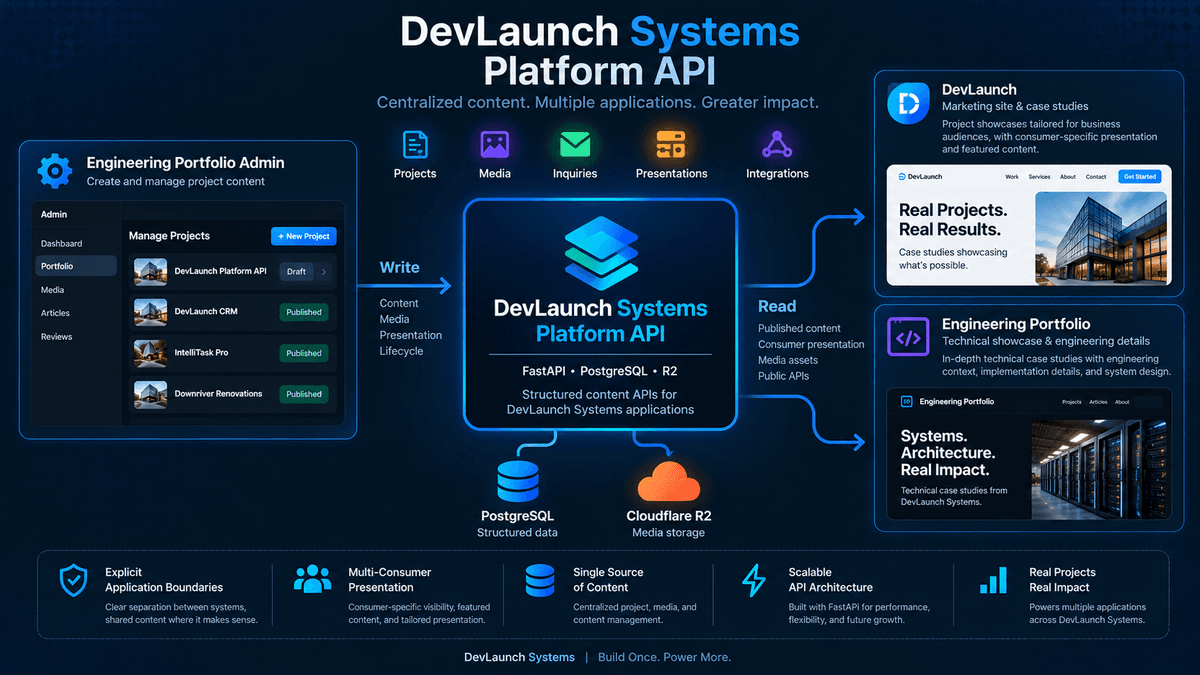1200x675 pixels.
Task: Click the DevLaunch D logo icon
Action: pos(909,104)
